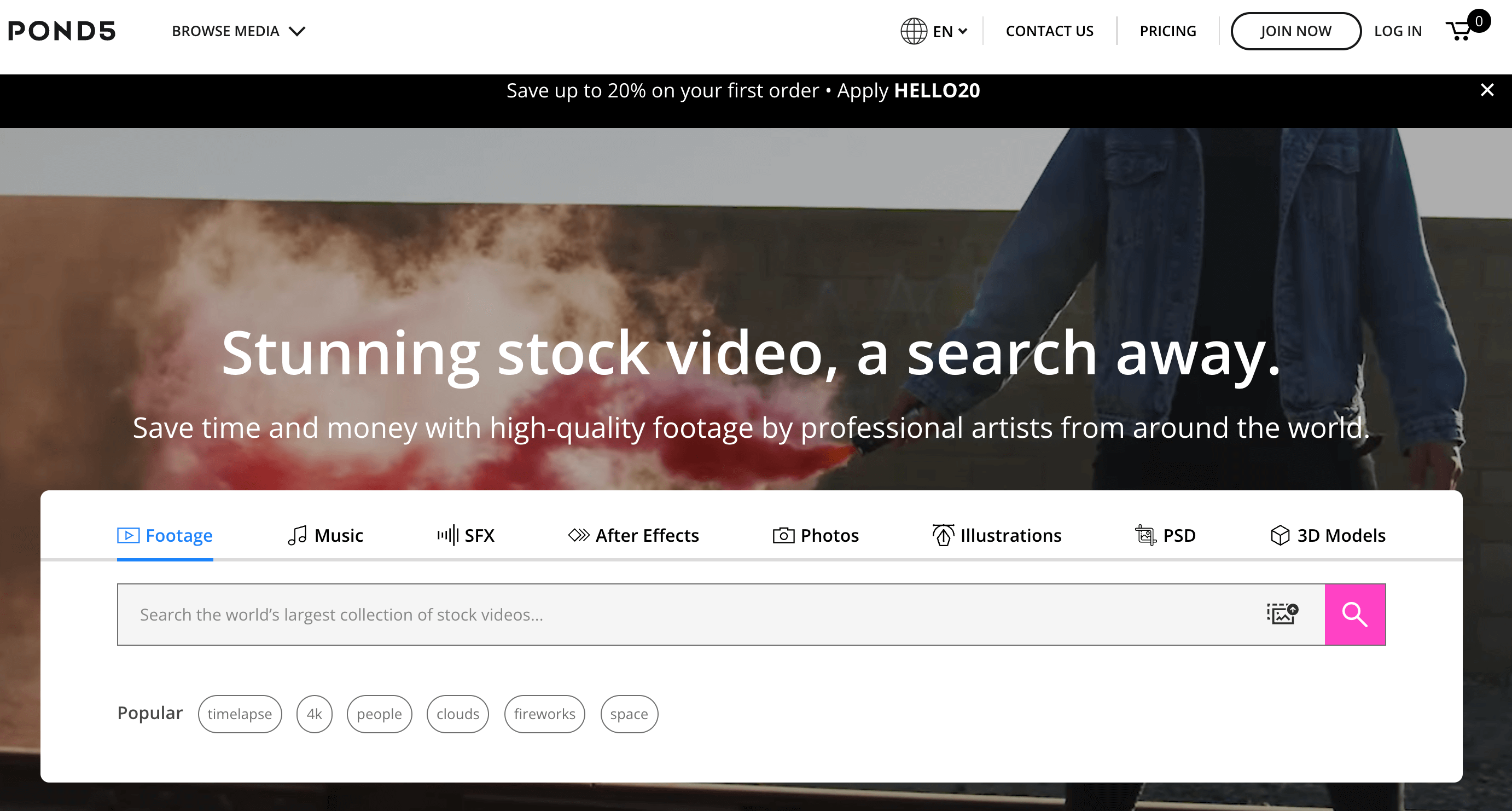1512x811 pixels.
Task: Click the globe language icon
Action: tap(914, 31)
